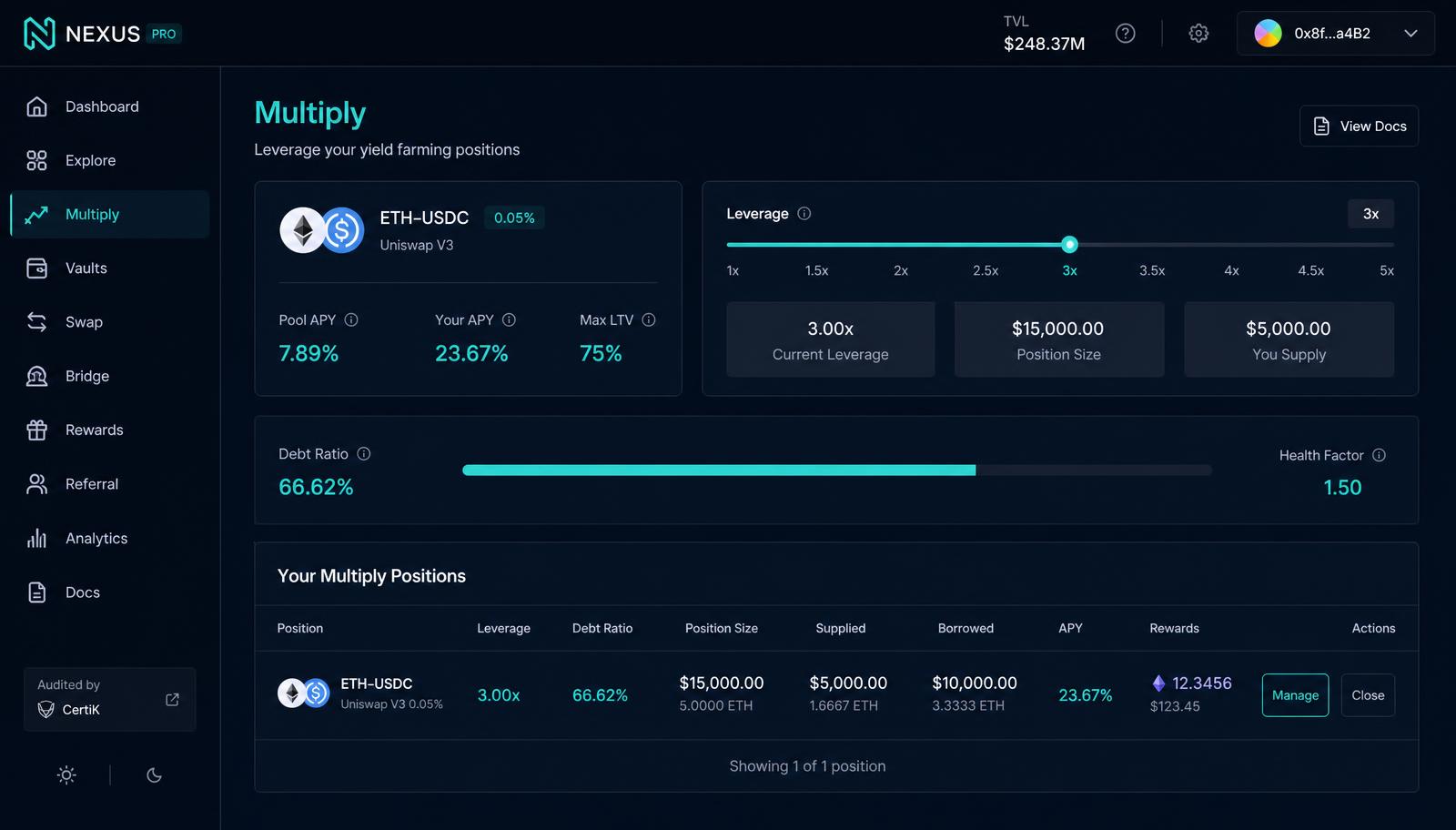Click the Multiply trend chart icon

(x=36, y=215)
